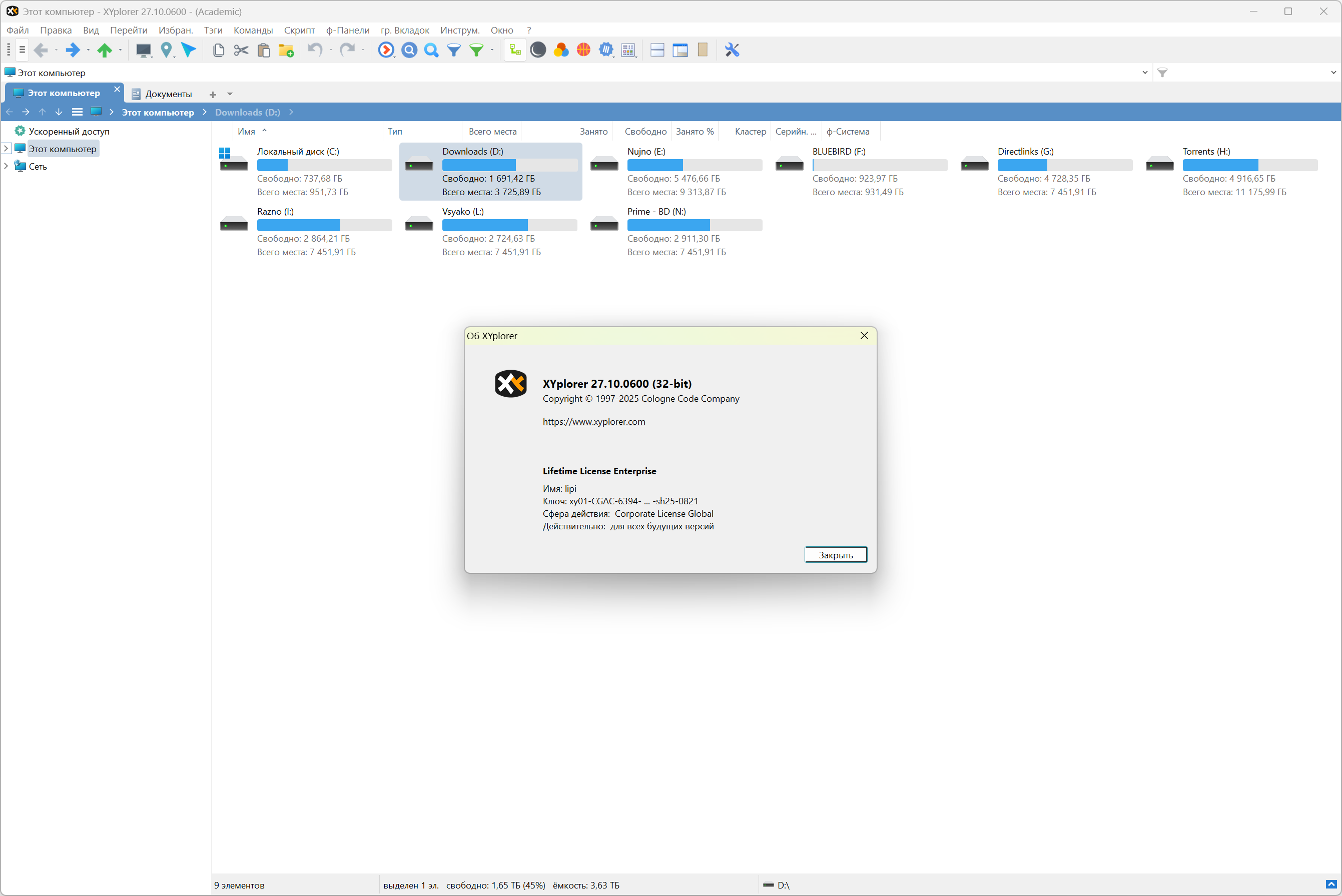Open the tab list dropdown triangle
The width and height of the screenshot is (1342, 896).
(x=230, y=94)
